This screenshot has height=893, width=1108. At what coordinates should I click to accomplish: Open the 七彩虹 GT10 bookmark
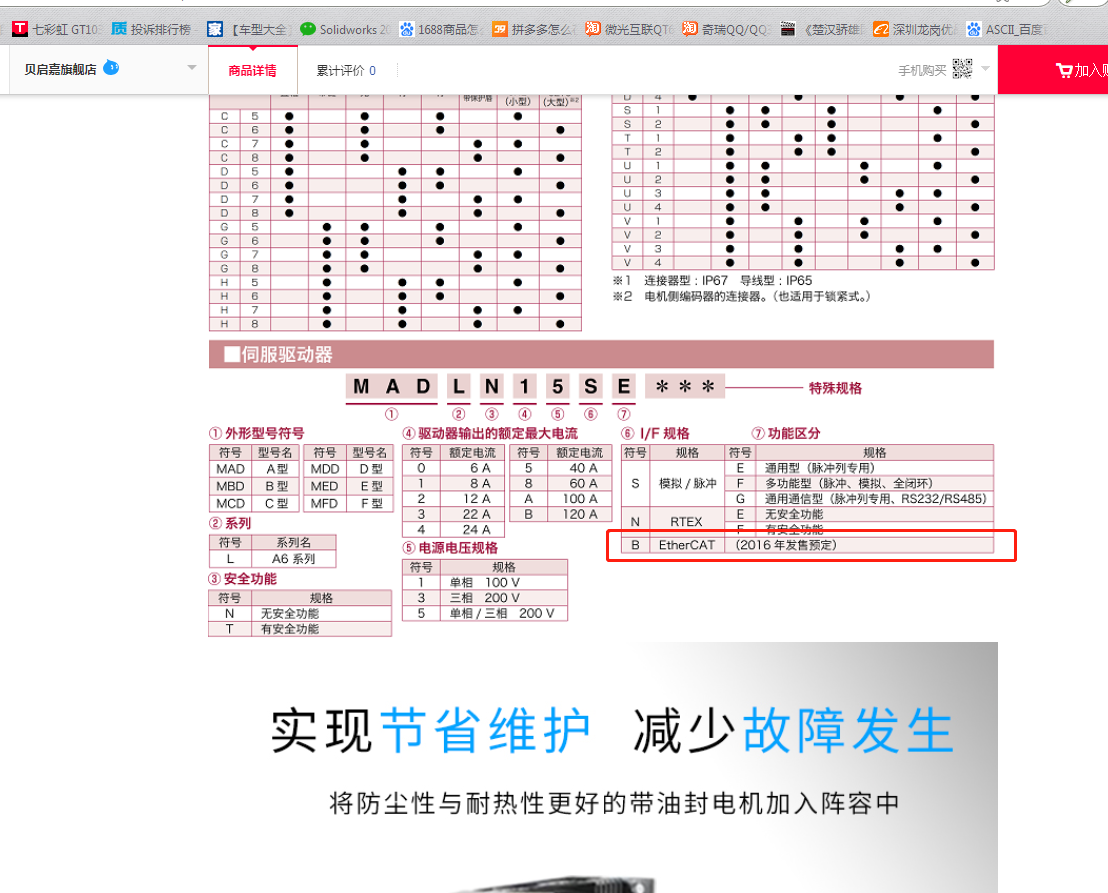click(56, 30)
